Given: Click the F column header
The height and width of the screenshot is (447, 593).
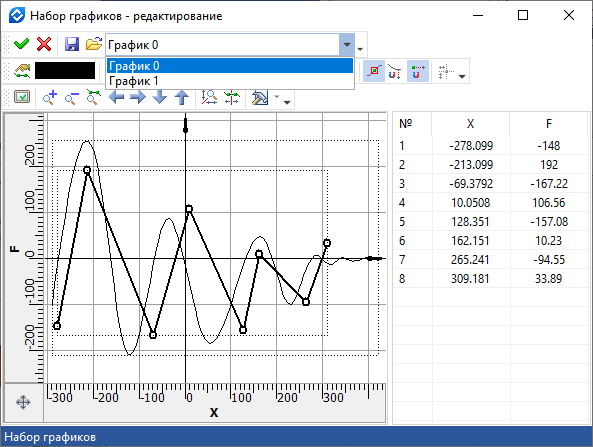Looking at the screenshot, I should 549,124.
